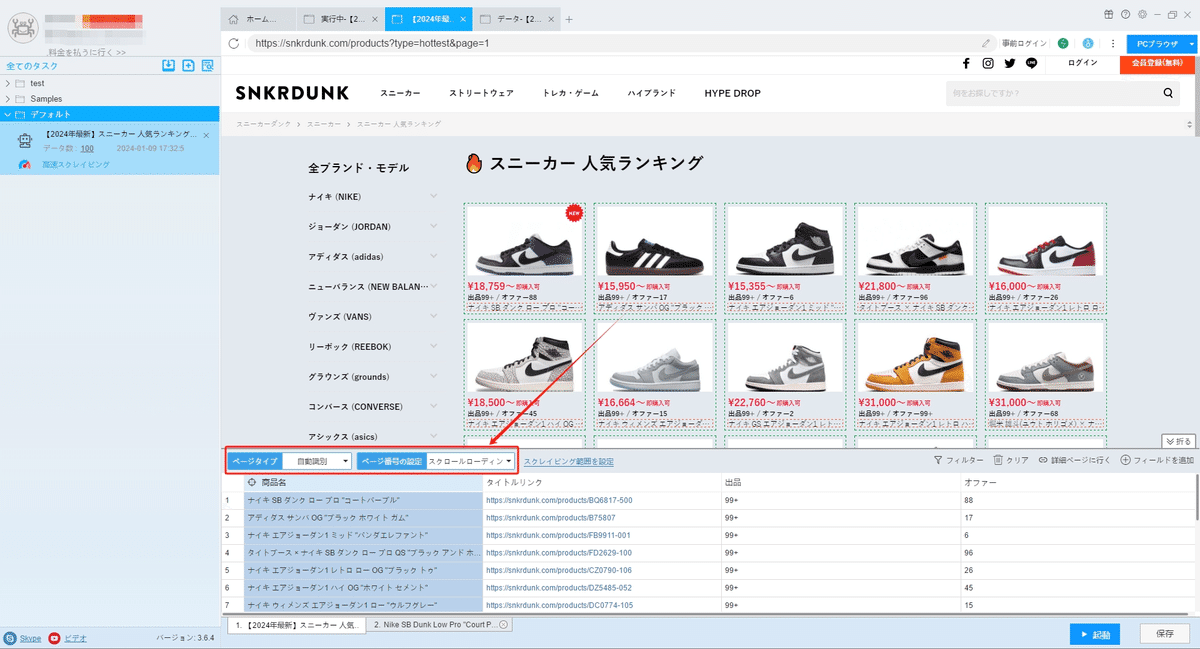1200x649 pixels.
Task: Open the new tab plus button
Action: point(569,19)
